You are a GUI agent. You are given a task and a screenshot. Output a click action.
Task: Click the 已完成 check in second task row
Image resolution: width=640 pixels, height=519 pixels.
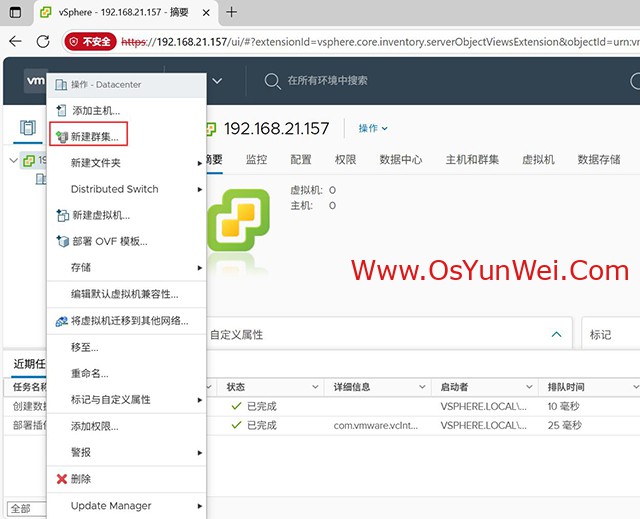coord(236,425)
